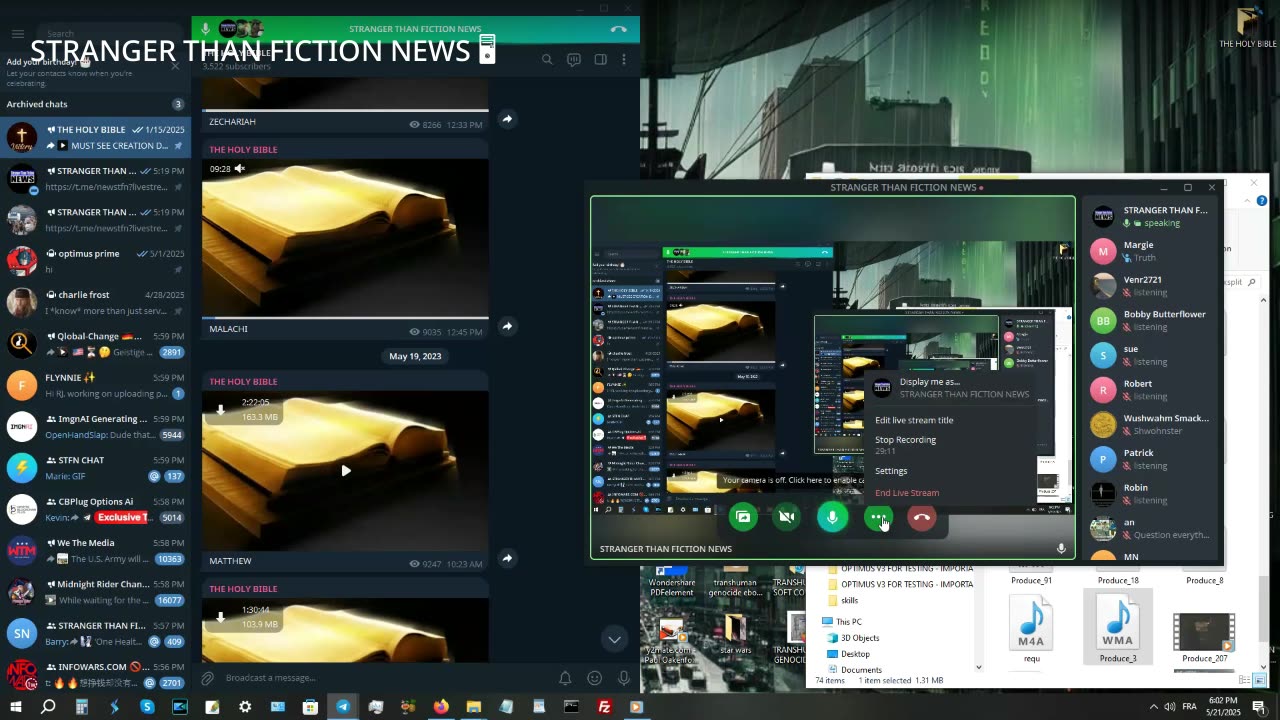Toggle the right info sidebar panel icon
1280x720 pixels.
pyautogui.click(x=601, y=59)
